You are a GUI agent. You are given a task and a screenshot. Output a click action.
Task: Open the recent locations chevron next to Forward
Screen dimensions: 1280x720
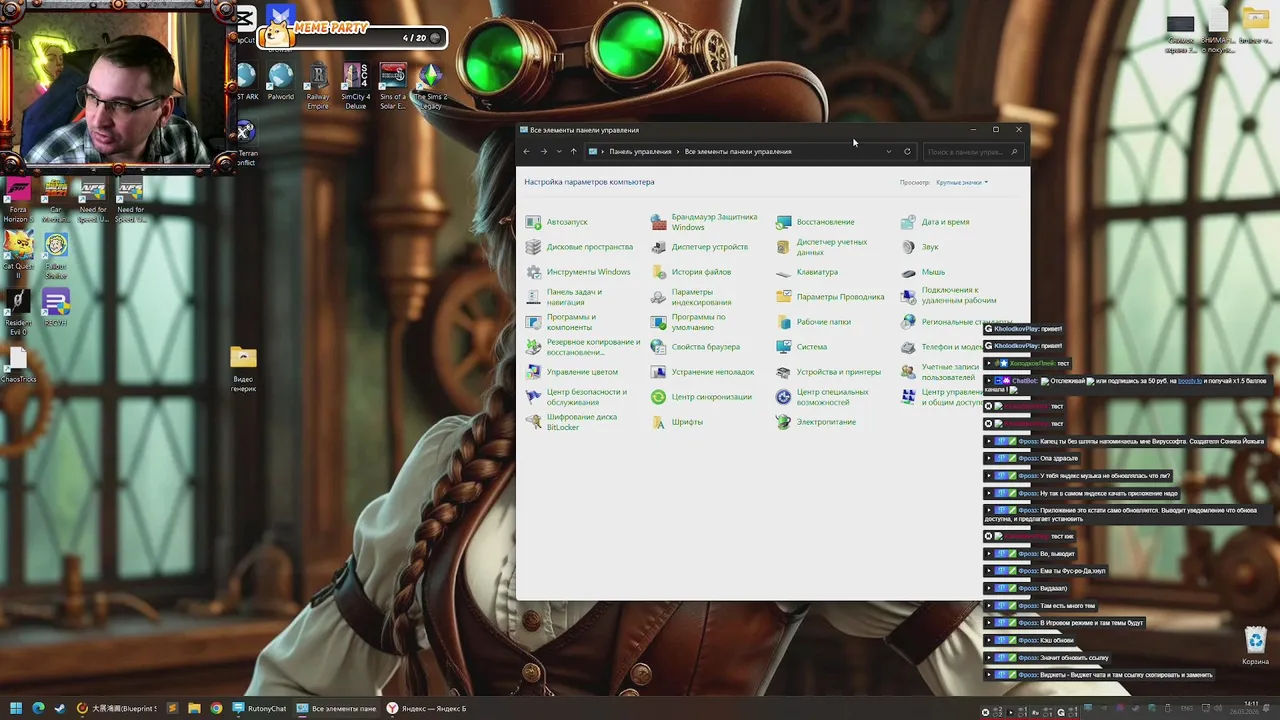(x=559, y=152)
